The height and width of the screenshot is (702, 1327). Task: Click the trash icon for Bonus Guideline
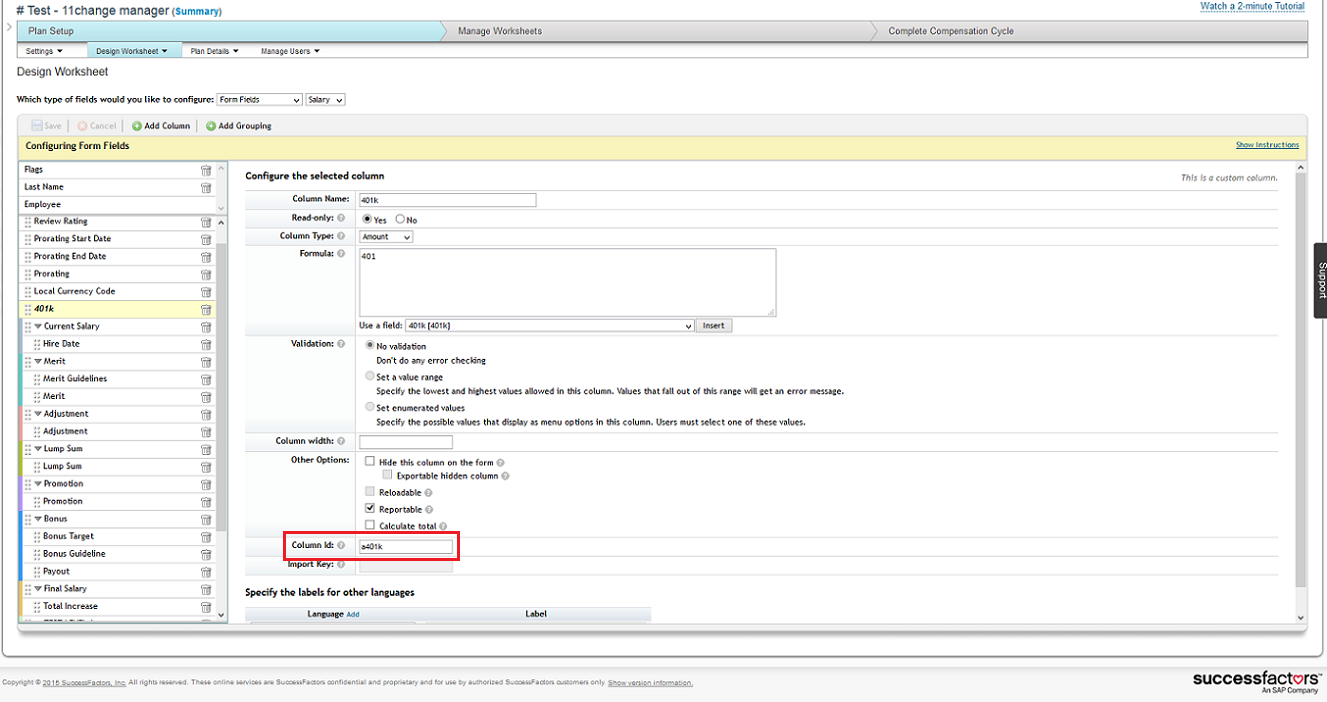[206, 554]
